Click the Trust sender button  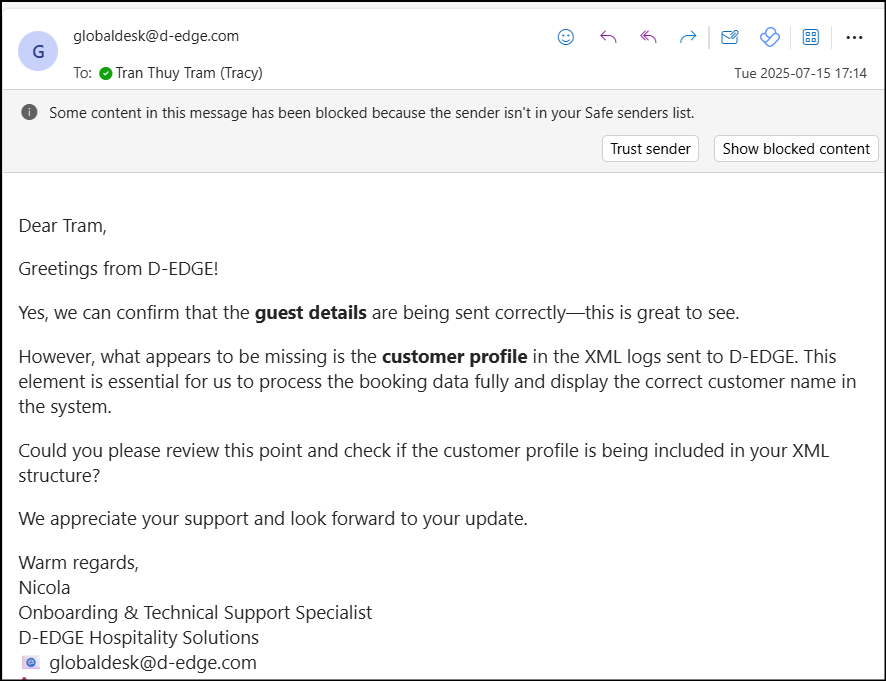coord(650,149)
